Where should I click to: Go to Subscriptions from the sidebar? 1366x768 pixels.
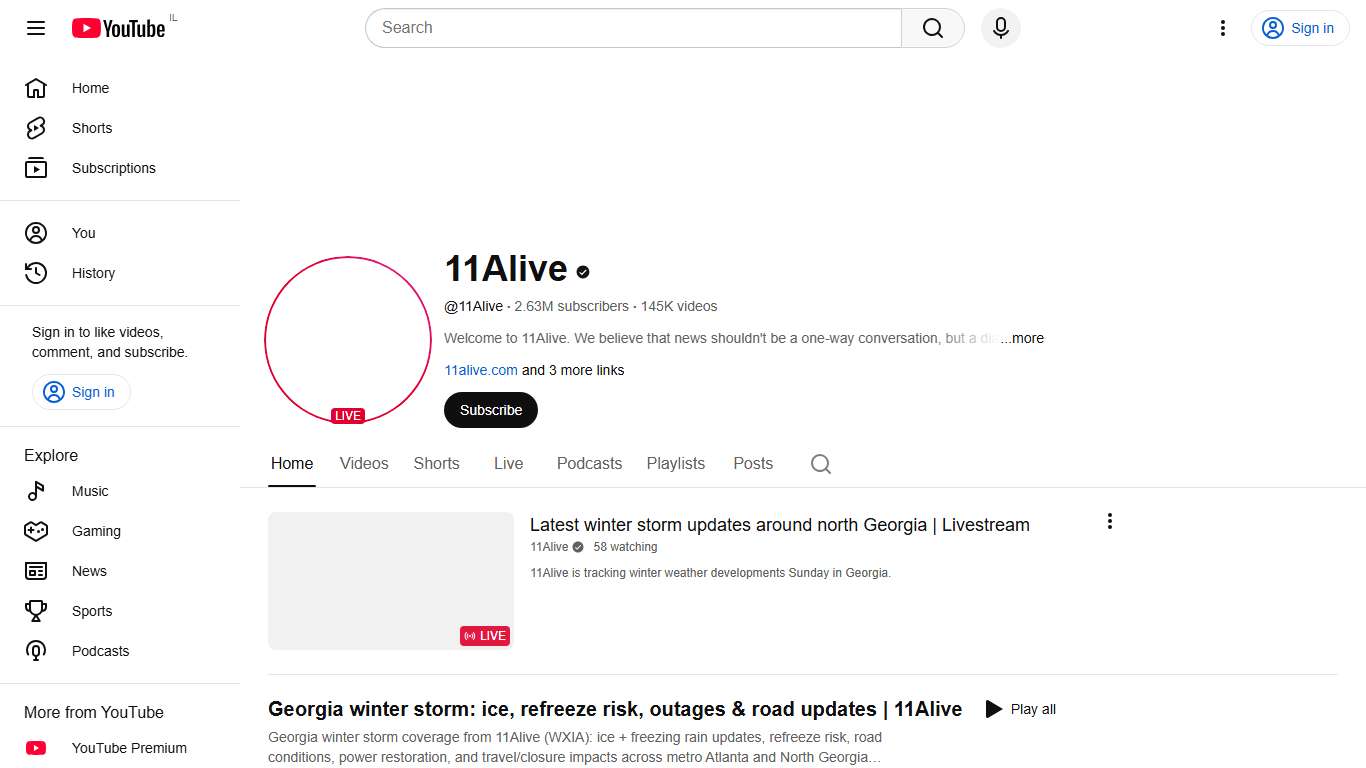coord(113,168)
